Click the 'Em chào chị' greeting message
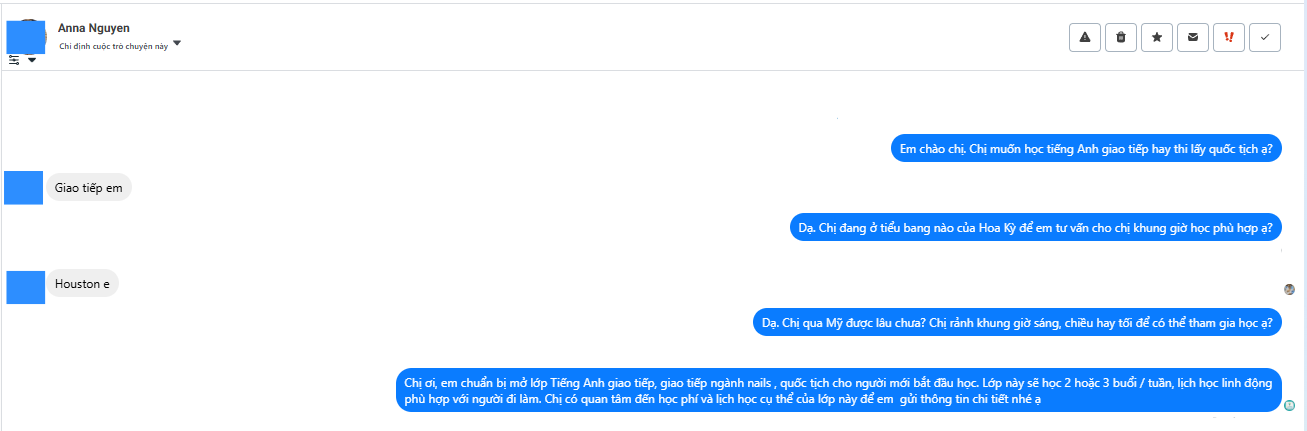The height and width of the screenshot is (431, 1307). point(1085,149)
